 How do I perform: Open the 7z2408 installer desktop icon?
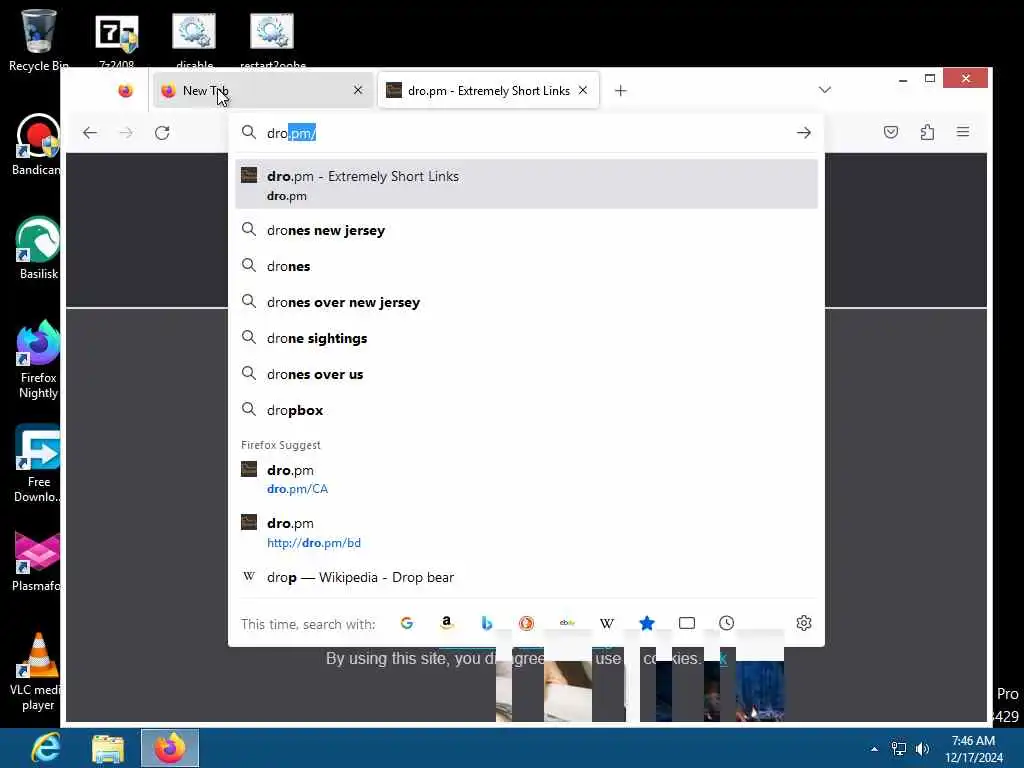pos(116,39)
